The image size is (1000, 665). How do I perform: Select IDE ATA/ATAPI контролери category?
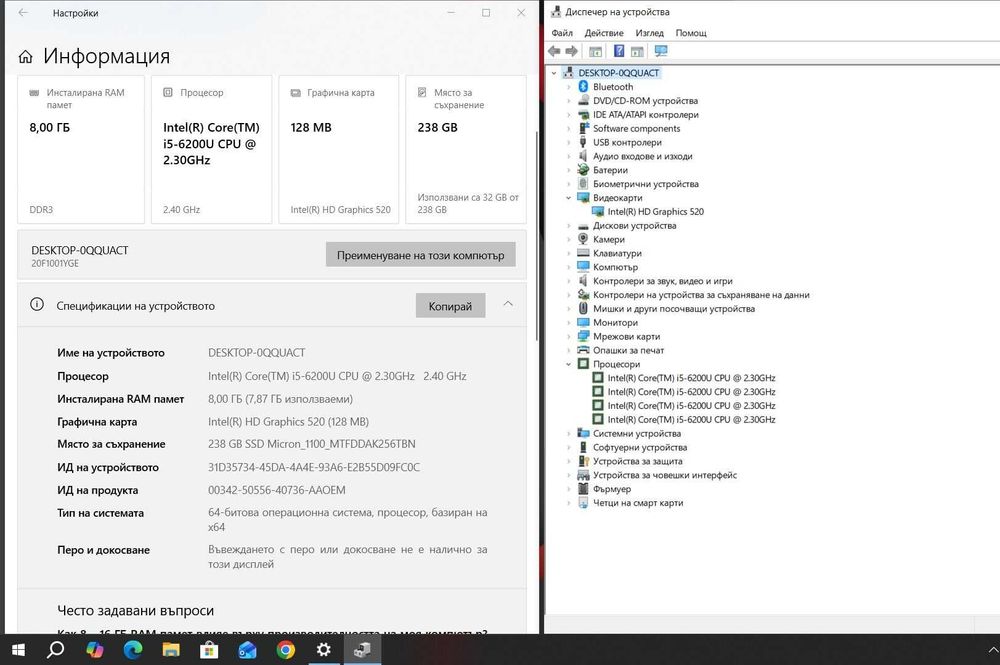pyautogui.click(x=645, y=115)
